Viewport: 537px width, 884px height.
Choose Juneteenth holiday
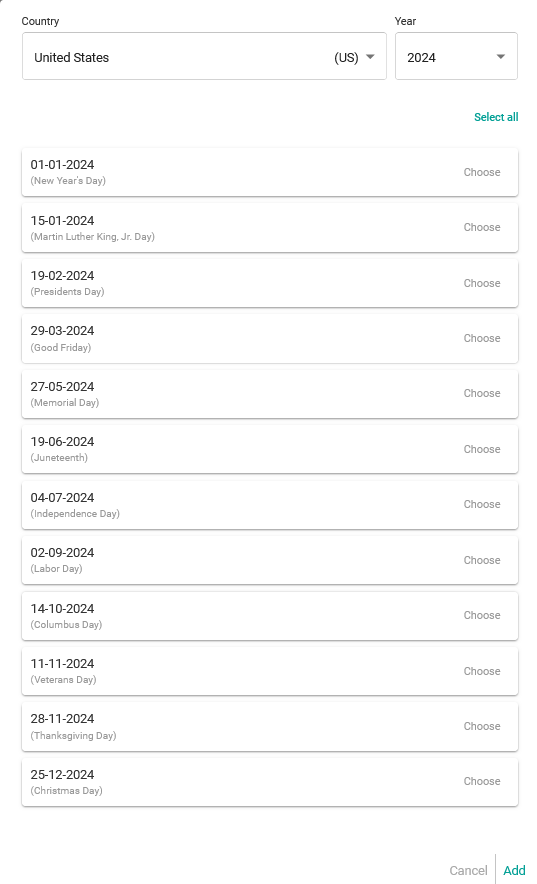482,449
